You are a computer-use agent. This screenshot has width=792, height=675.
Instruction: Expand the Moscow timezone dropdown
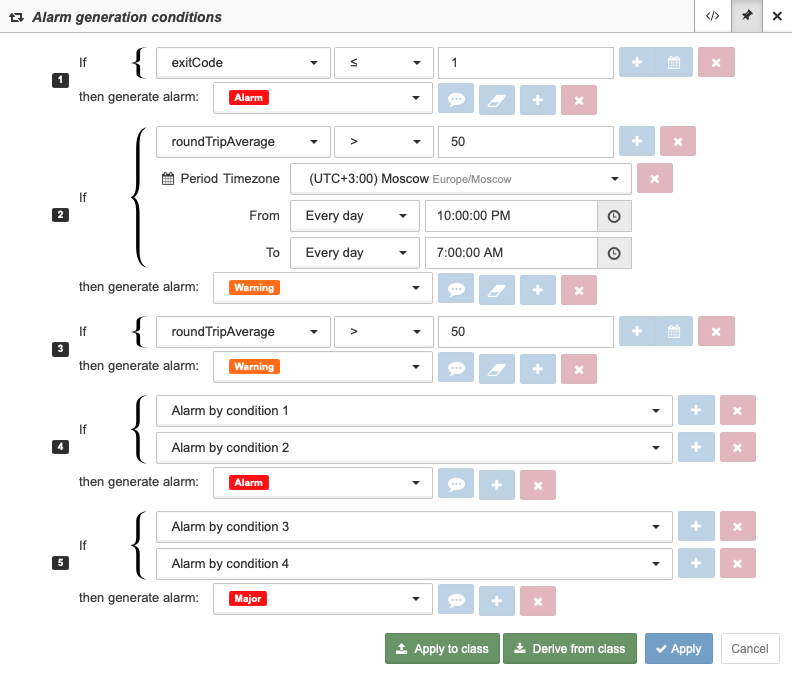click(461, 179)
